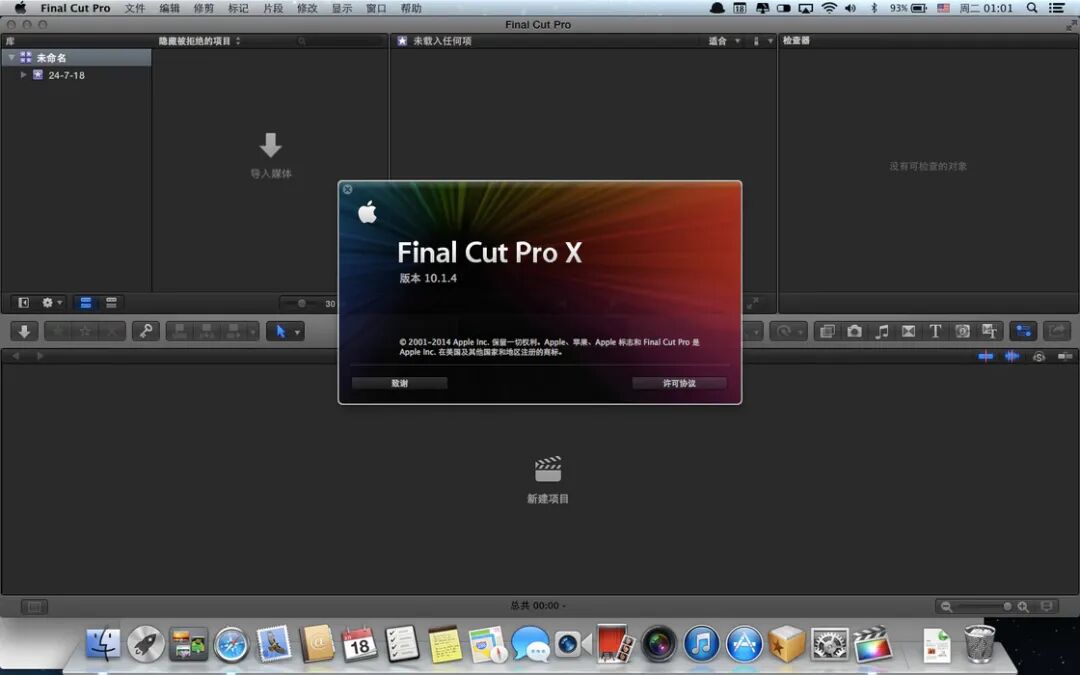Image resolution: width=1080 pixels, height=675 pixels.
Task: Toggle Solo in the timeline
Action: click(x=1039, y=356)
